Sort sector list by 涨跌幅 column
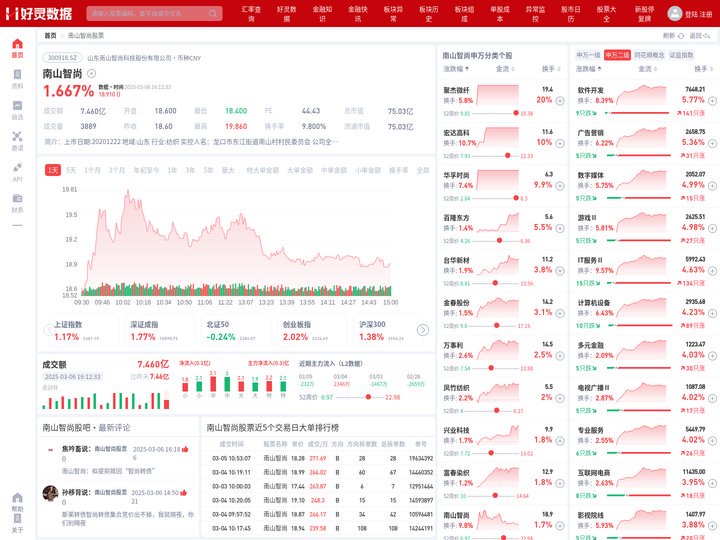The height and width of the screenshot is (540, 720). [x=589, y=69]
